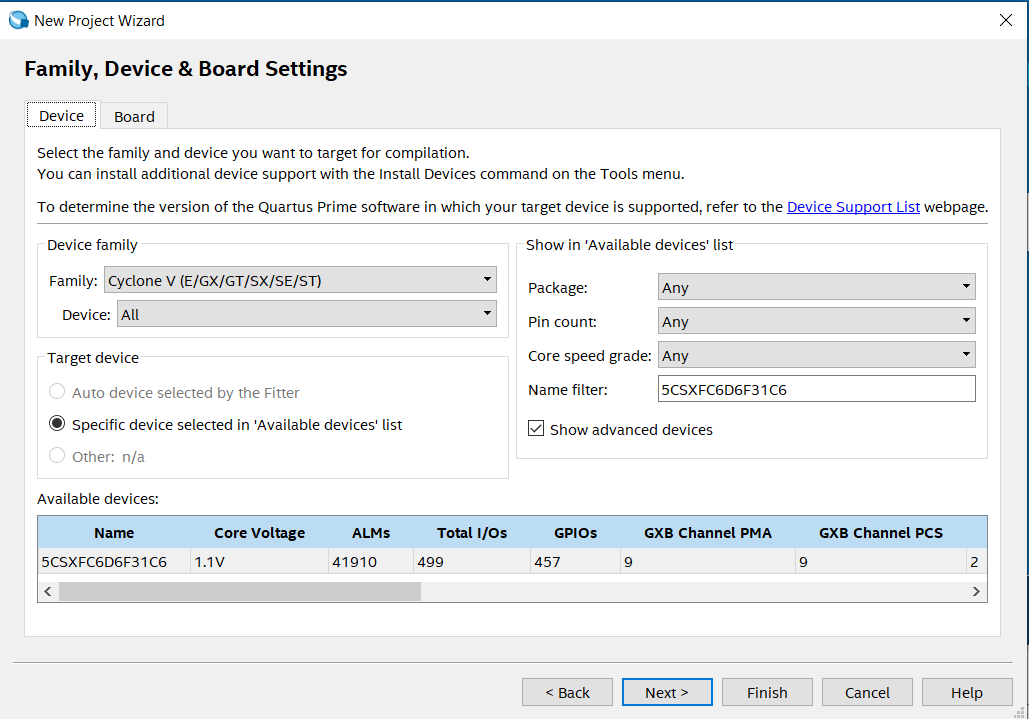
Task: Switch to the Board tab
Action: pyautogui.click(x=135, y=117)
